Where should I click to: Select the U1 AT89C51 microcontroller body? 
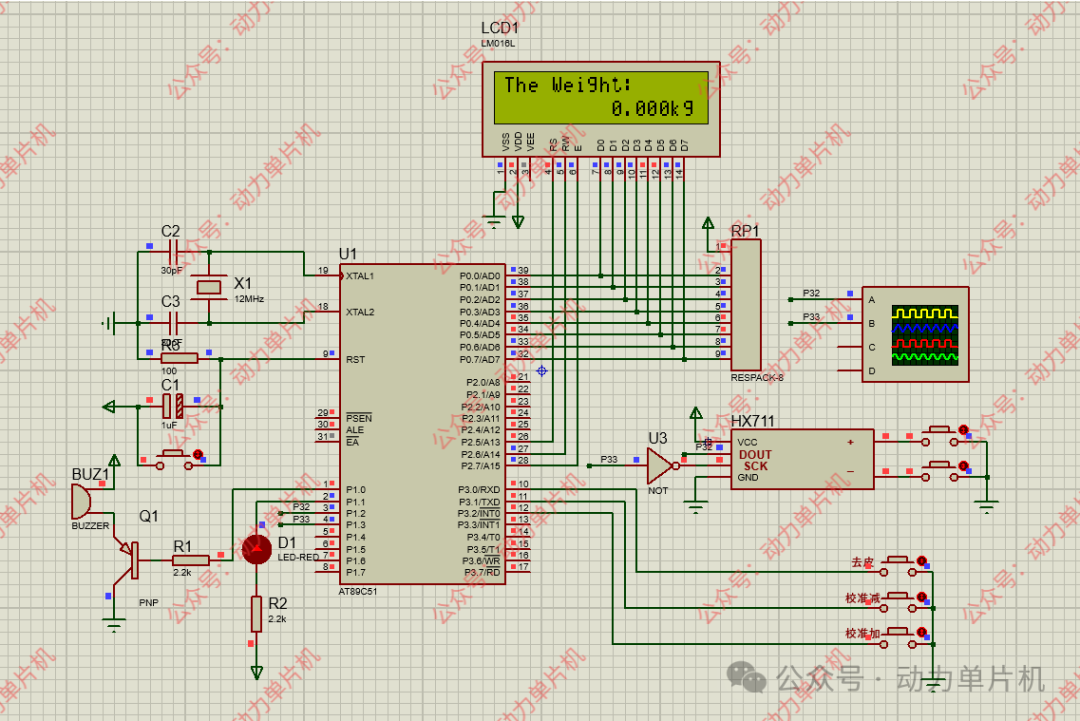pos(422,424)
